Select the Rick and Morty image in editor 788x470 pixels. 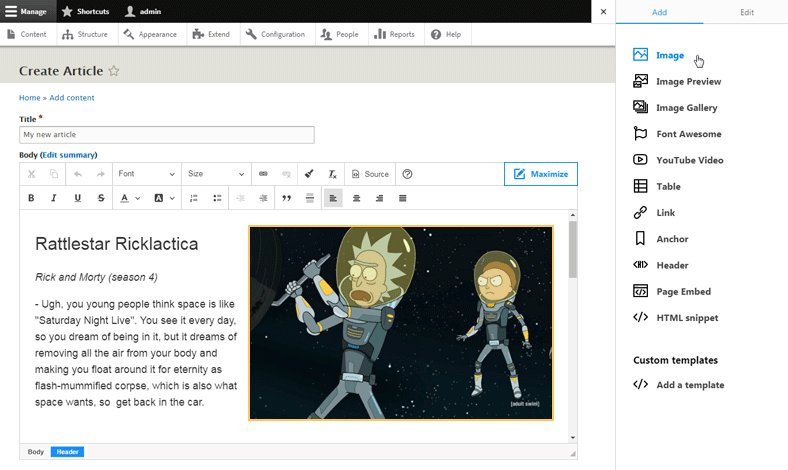(x=401, y=323)
